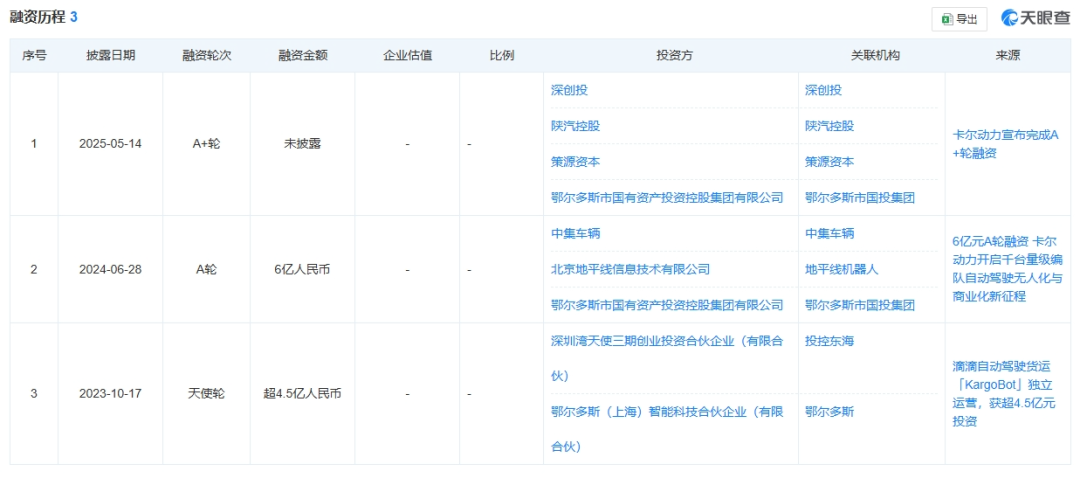Viewport: 1080px width, 485px height.
Task: Open investor 鄂尔多斯（上海）智能科技合伙企业
Action: (667, 429)
